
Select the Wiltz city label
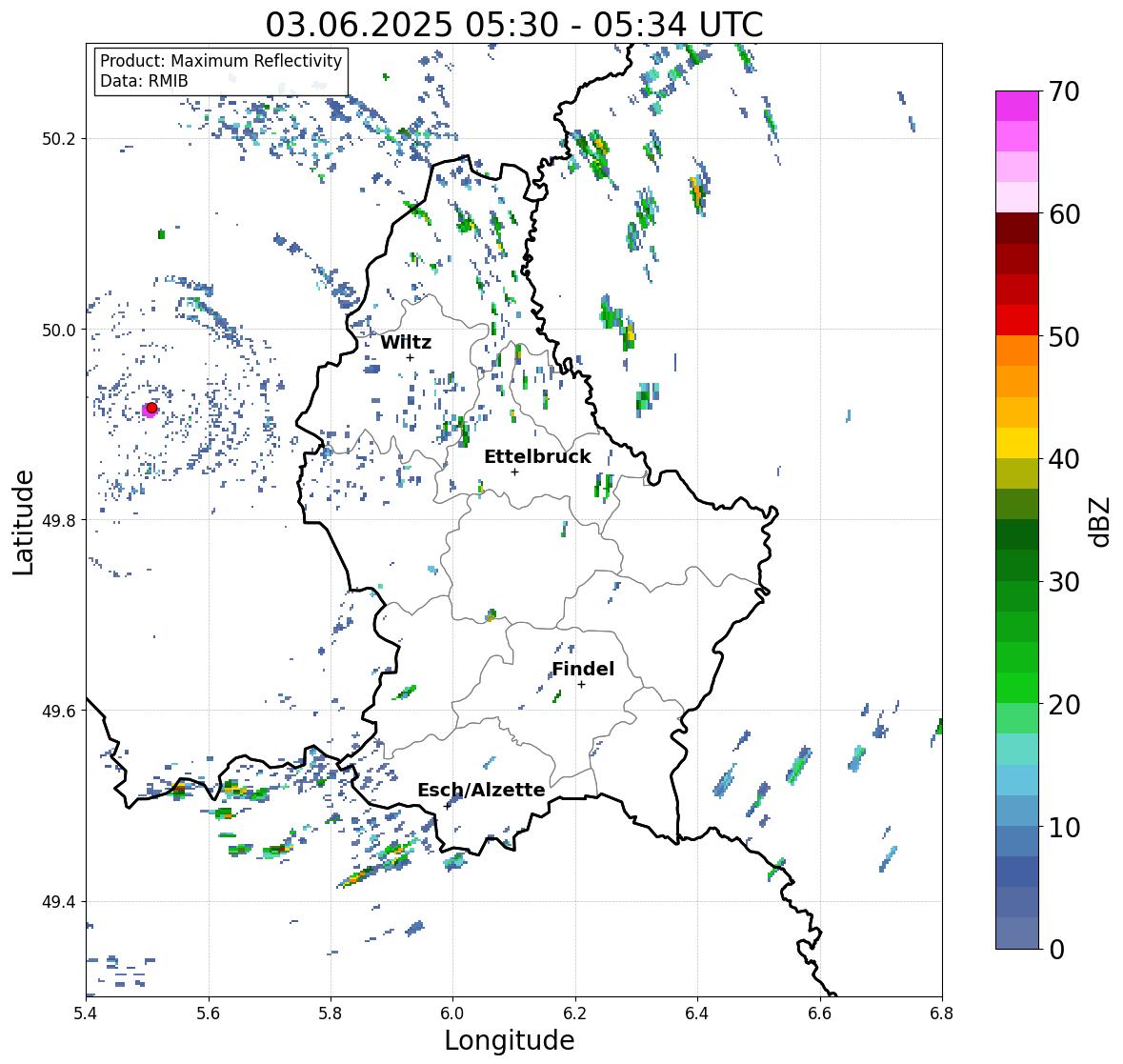coord(406,342)
